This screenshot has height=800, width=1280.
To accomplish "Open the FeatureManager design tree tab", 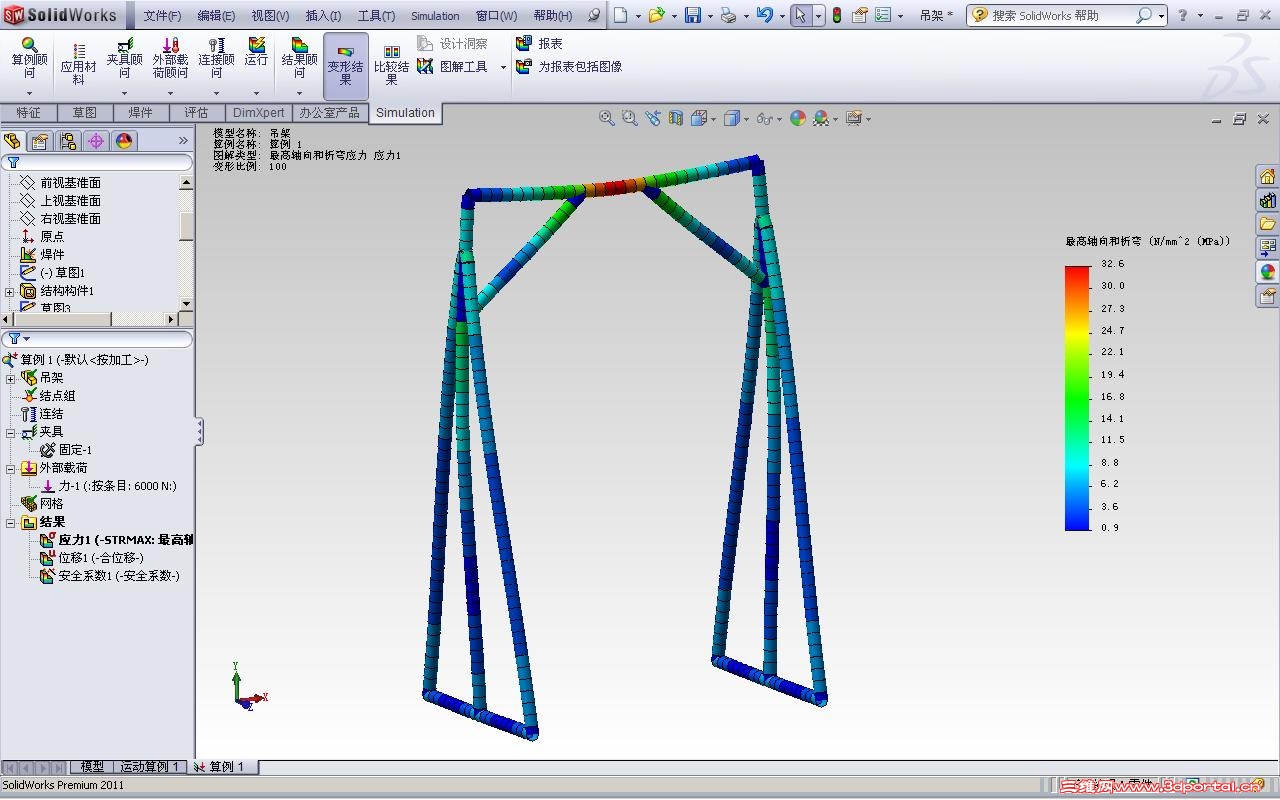I will pos(12,141).
